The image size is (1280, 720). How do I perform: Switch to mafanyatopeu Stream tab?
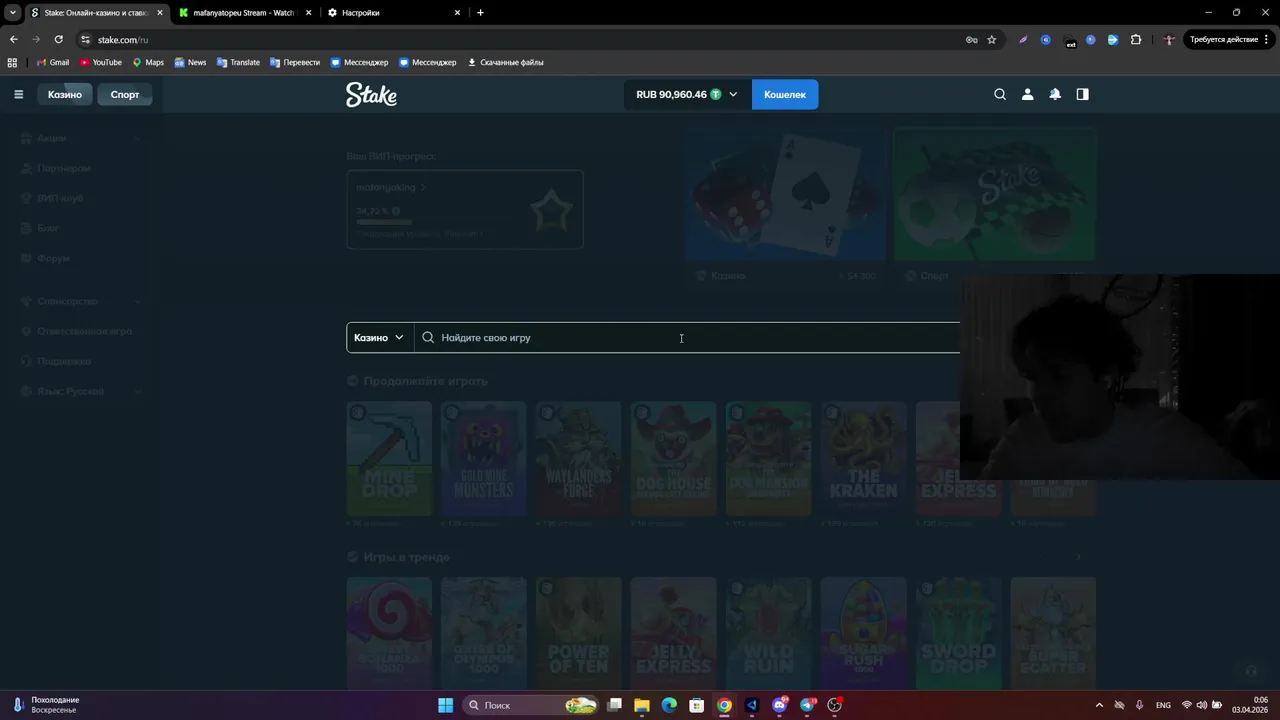243,13
